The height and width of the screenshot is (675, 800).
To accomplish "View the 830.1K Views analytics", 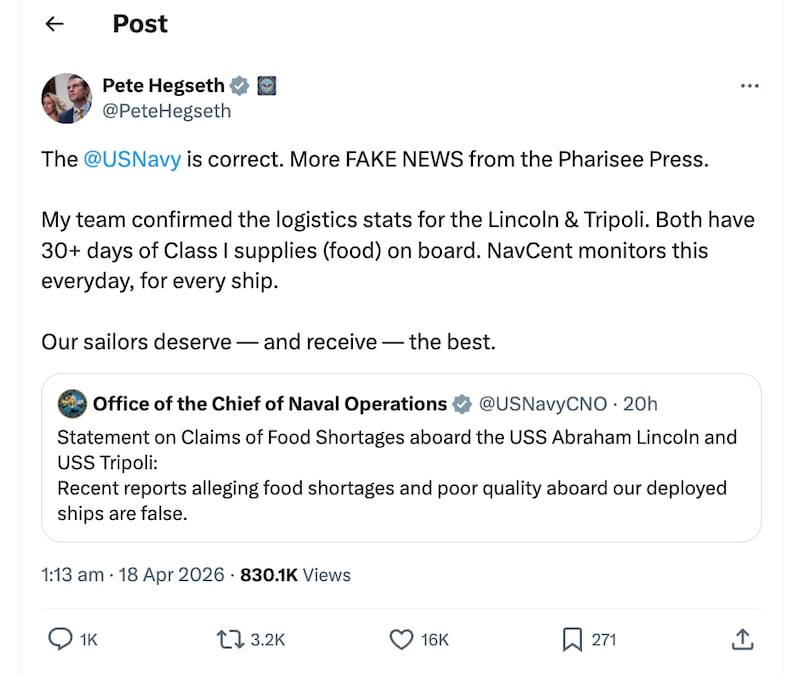I will (296, 575).
